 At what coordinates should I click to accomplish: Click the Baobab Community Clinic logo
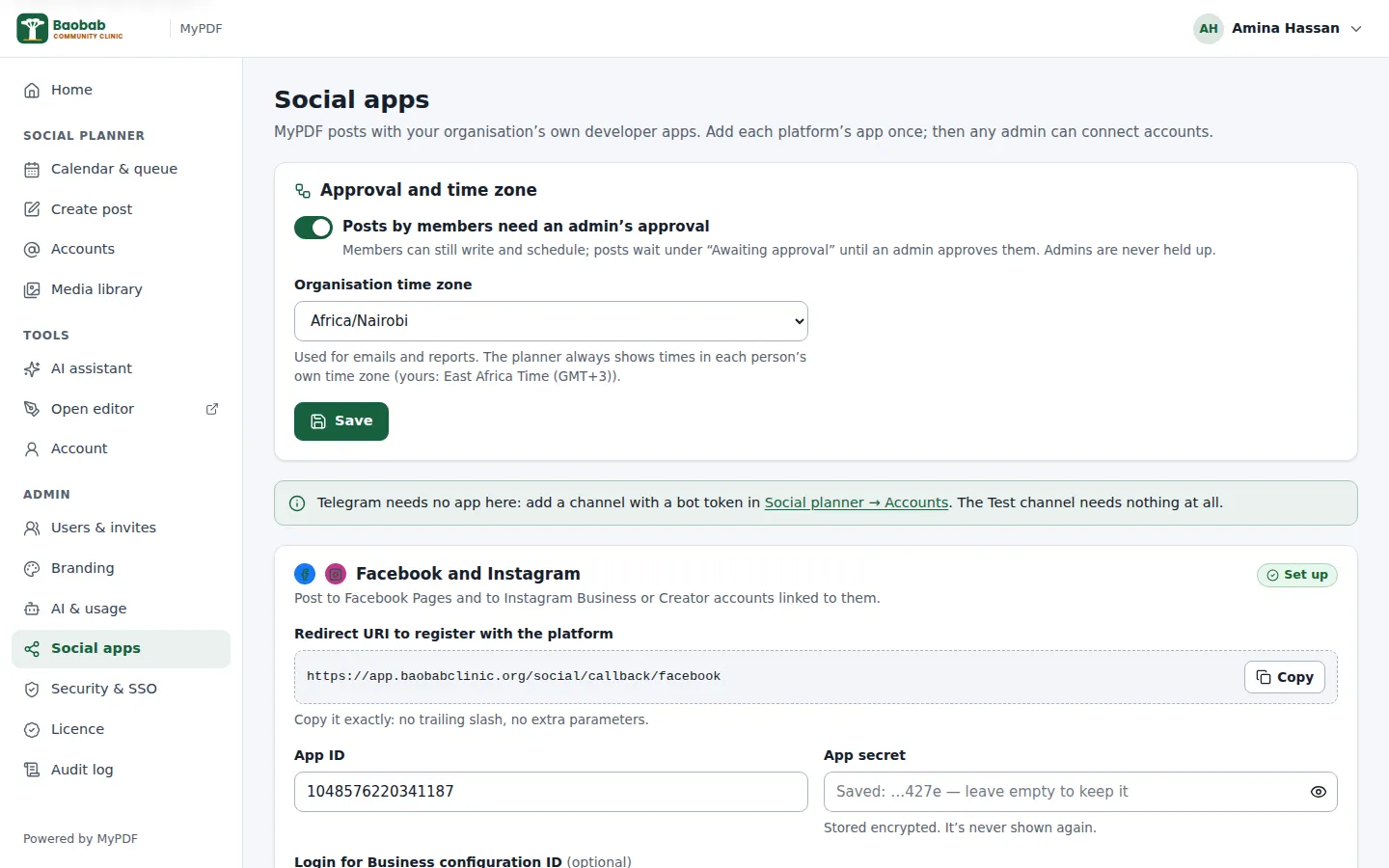(70, 29)
